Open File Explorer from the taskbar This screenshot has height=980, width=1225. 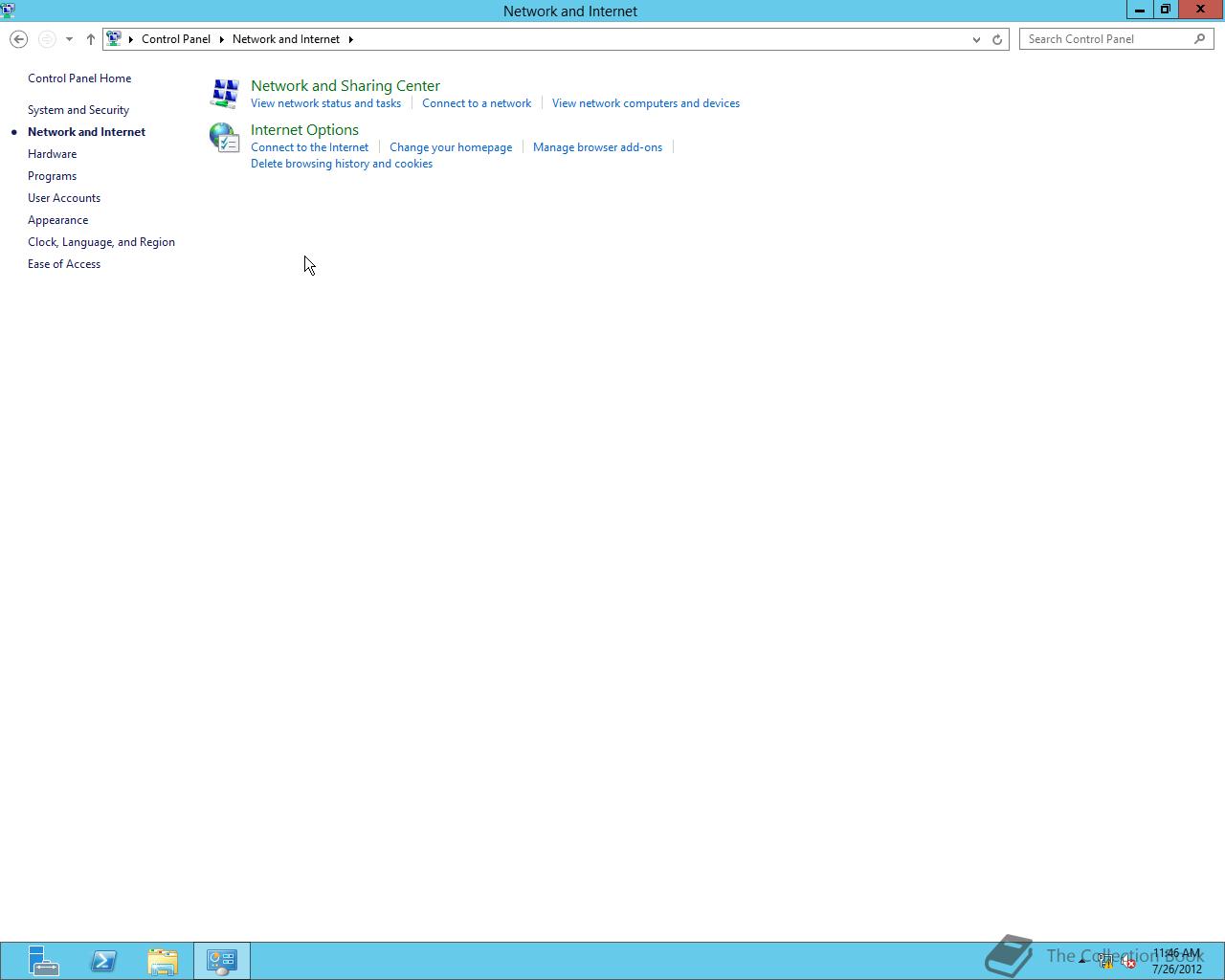tap(163, 961)
